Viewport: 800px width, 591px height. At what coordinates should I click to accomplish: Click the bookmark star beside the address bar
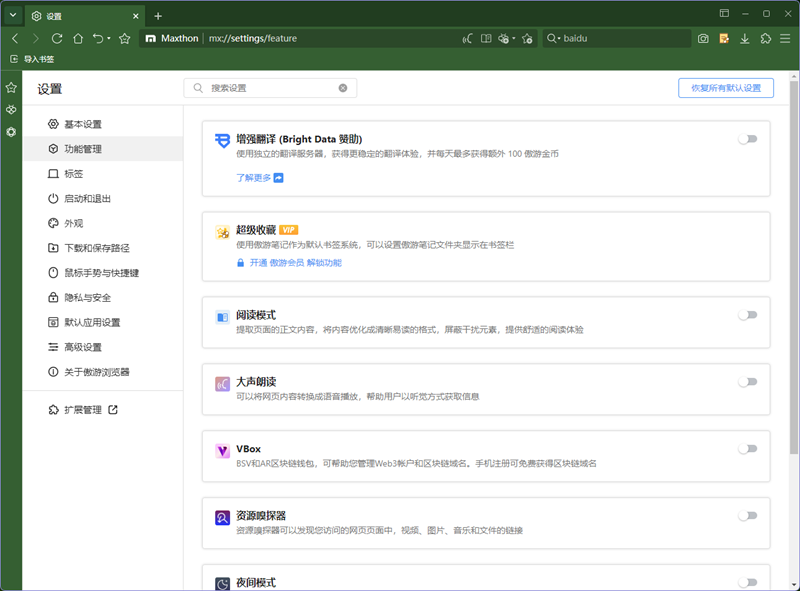click(125, 38)
